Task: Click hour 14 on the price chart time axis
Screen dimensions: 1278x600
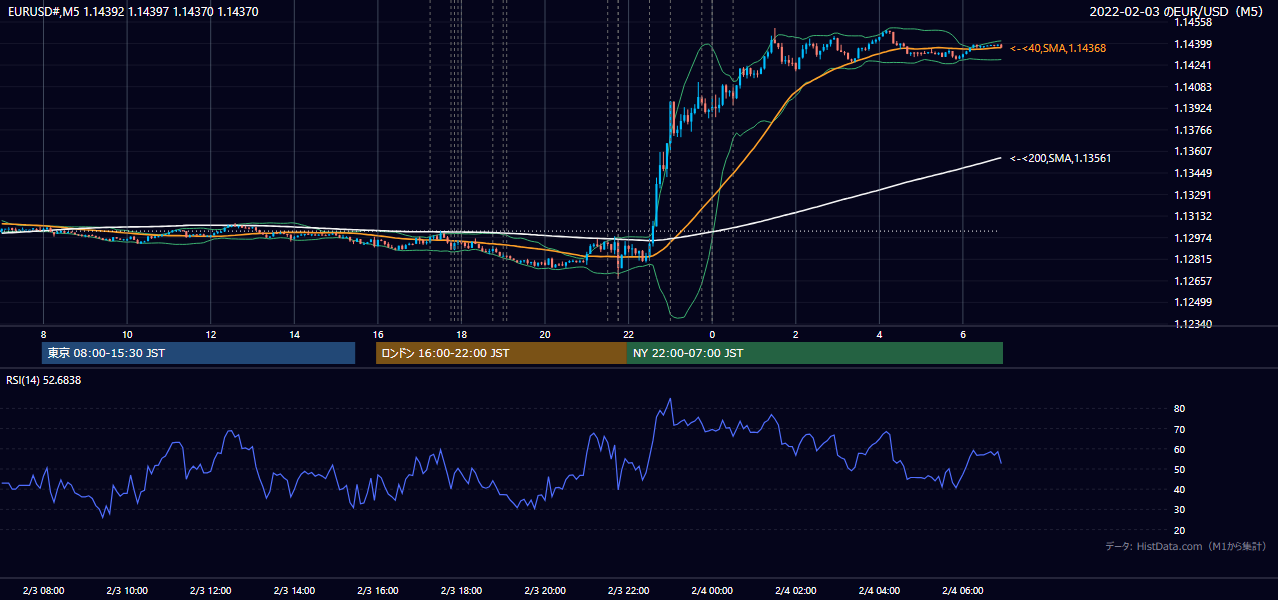Action: click(x=294, y=334)
